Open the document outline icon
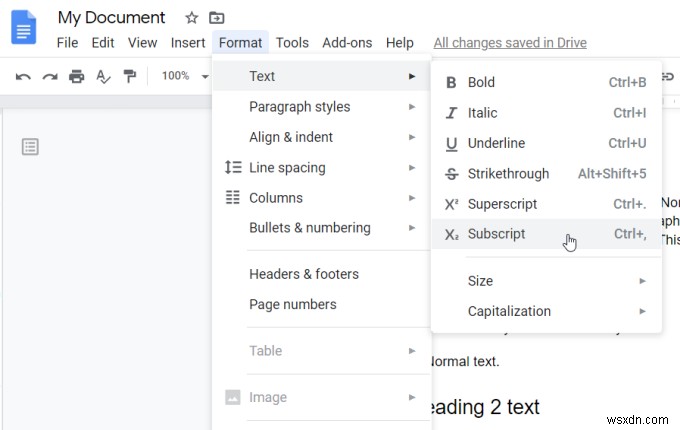The image size is (680, 430). coord(30,147)
